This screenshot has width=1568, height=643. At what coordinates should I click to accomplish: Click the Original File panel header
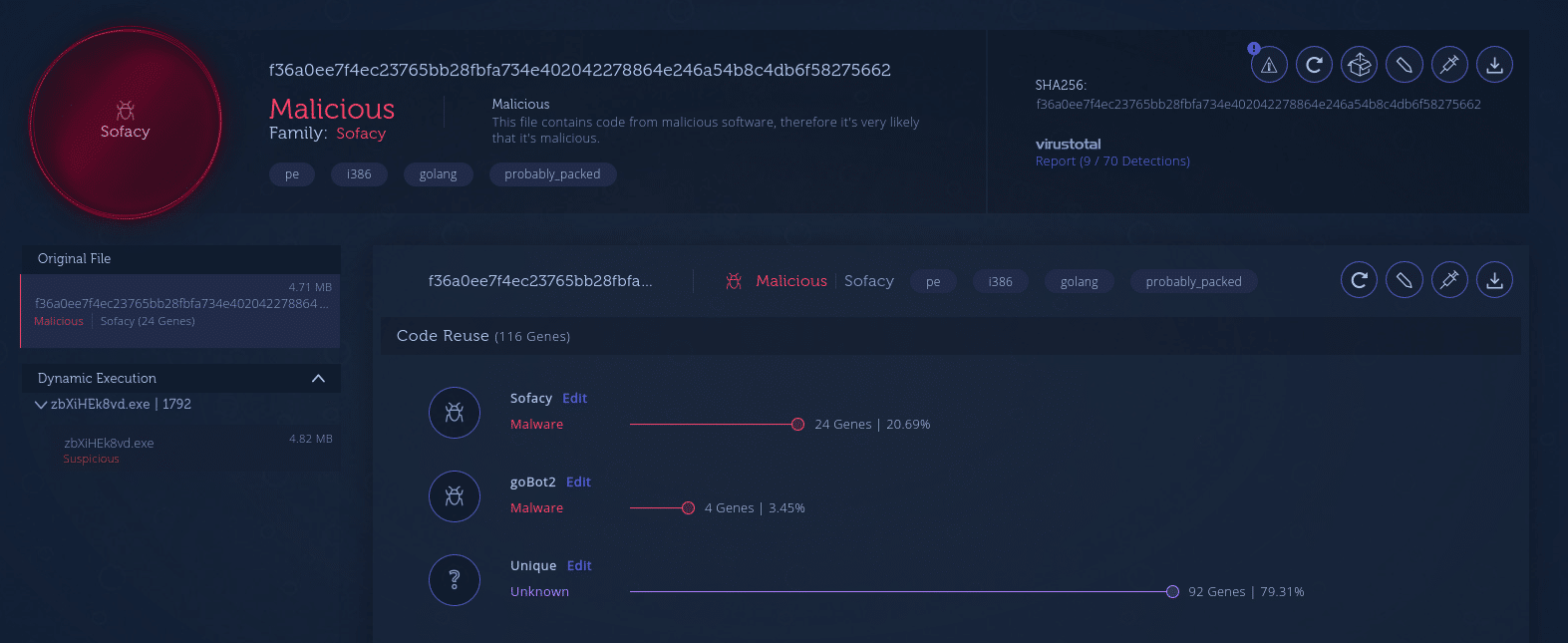click(180, 259)
